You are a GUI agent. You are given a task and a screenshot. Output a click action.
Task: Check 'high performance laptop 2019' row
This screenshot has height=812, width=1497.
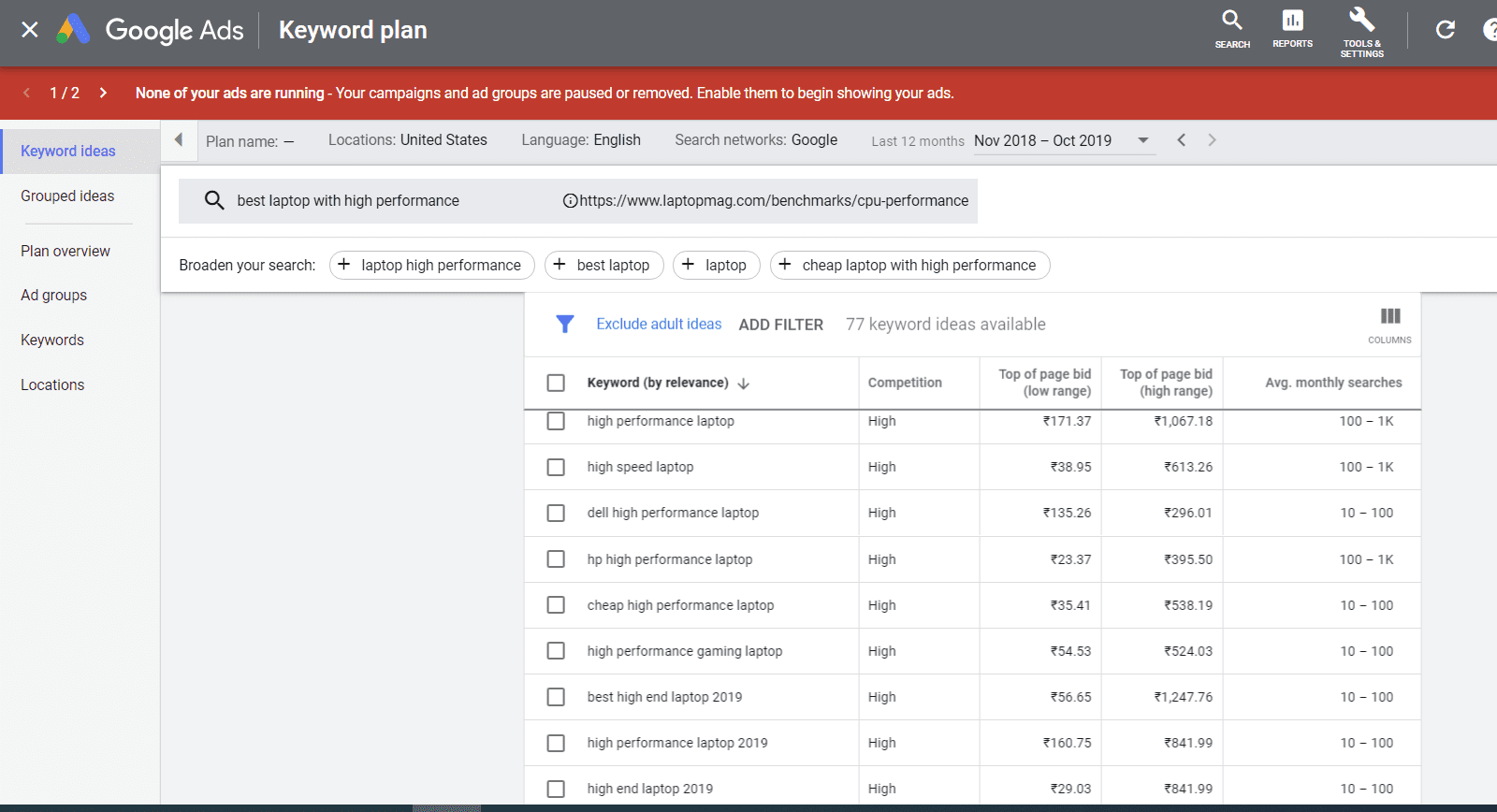[x=556, y=743]
